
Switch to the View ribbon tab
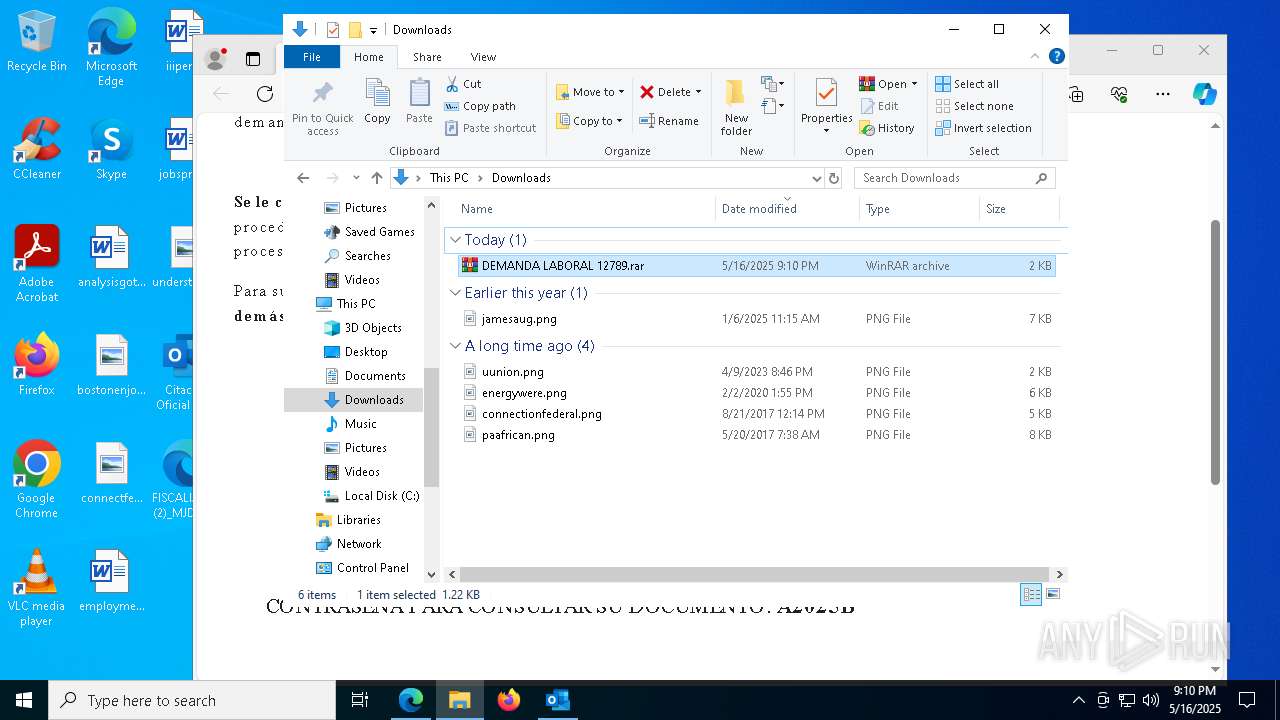tap(483, 57)
